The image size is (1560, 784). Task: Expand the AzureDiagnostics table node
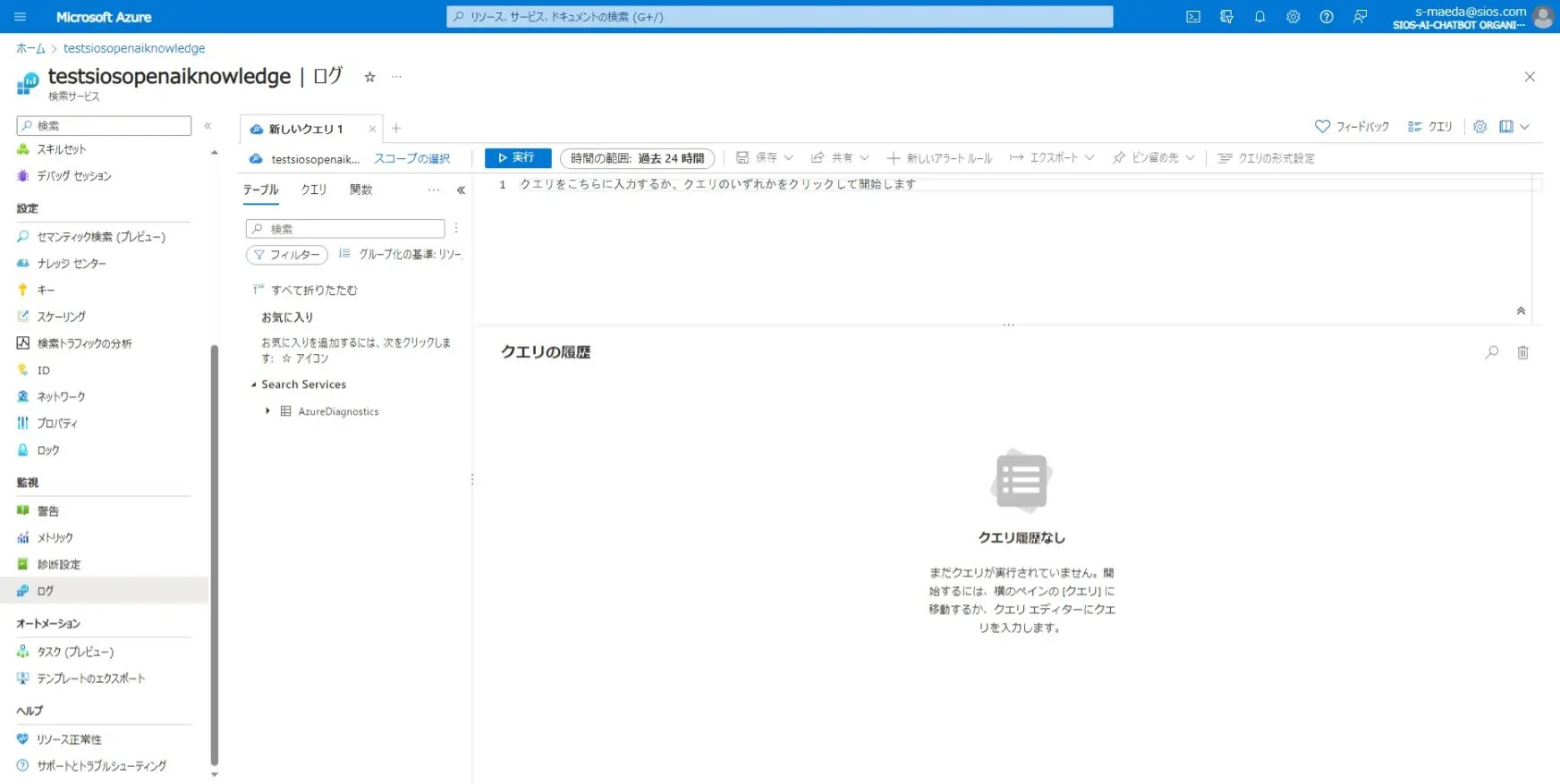pyautogui.click(x=267, y=411)
